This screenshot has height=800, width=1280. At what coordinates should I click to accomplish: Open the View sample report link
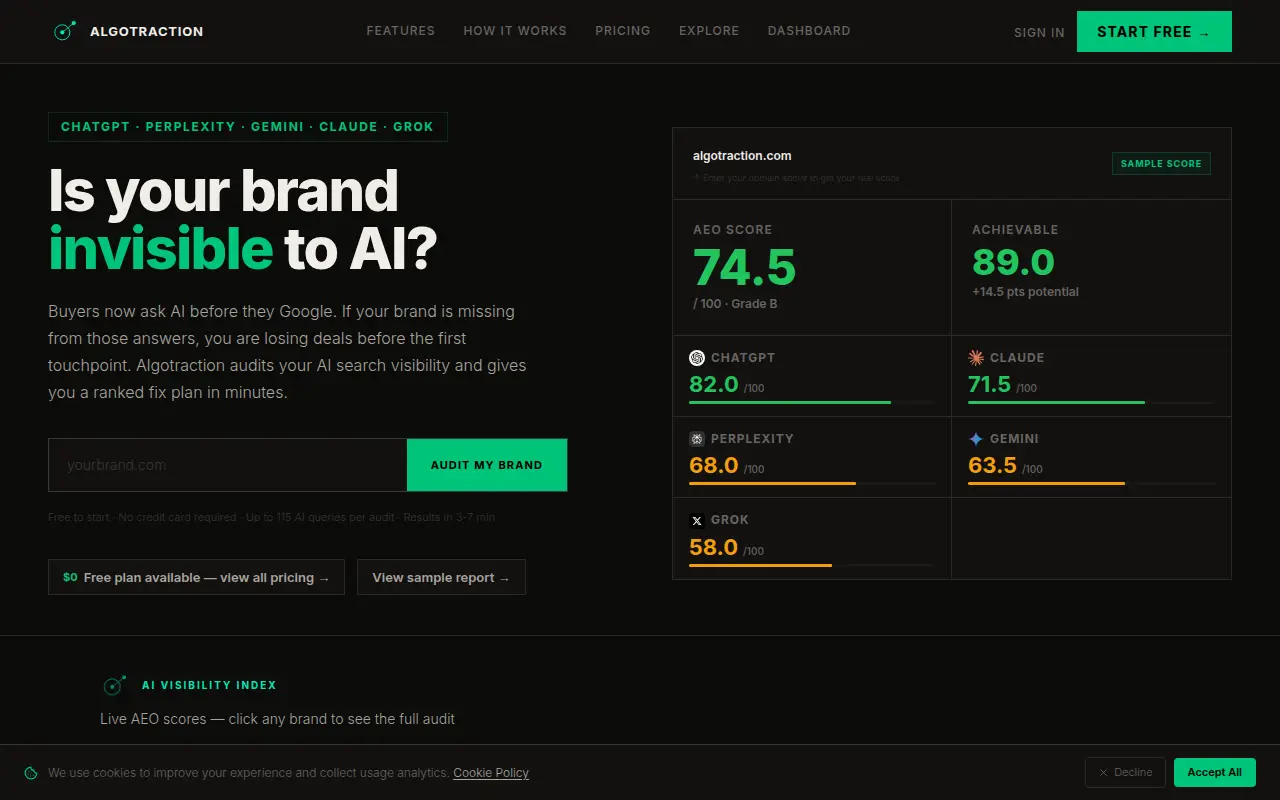[441, 577]
